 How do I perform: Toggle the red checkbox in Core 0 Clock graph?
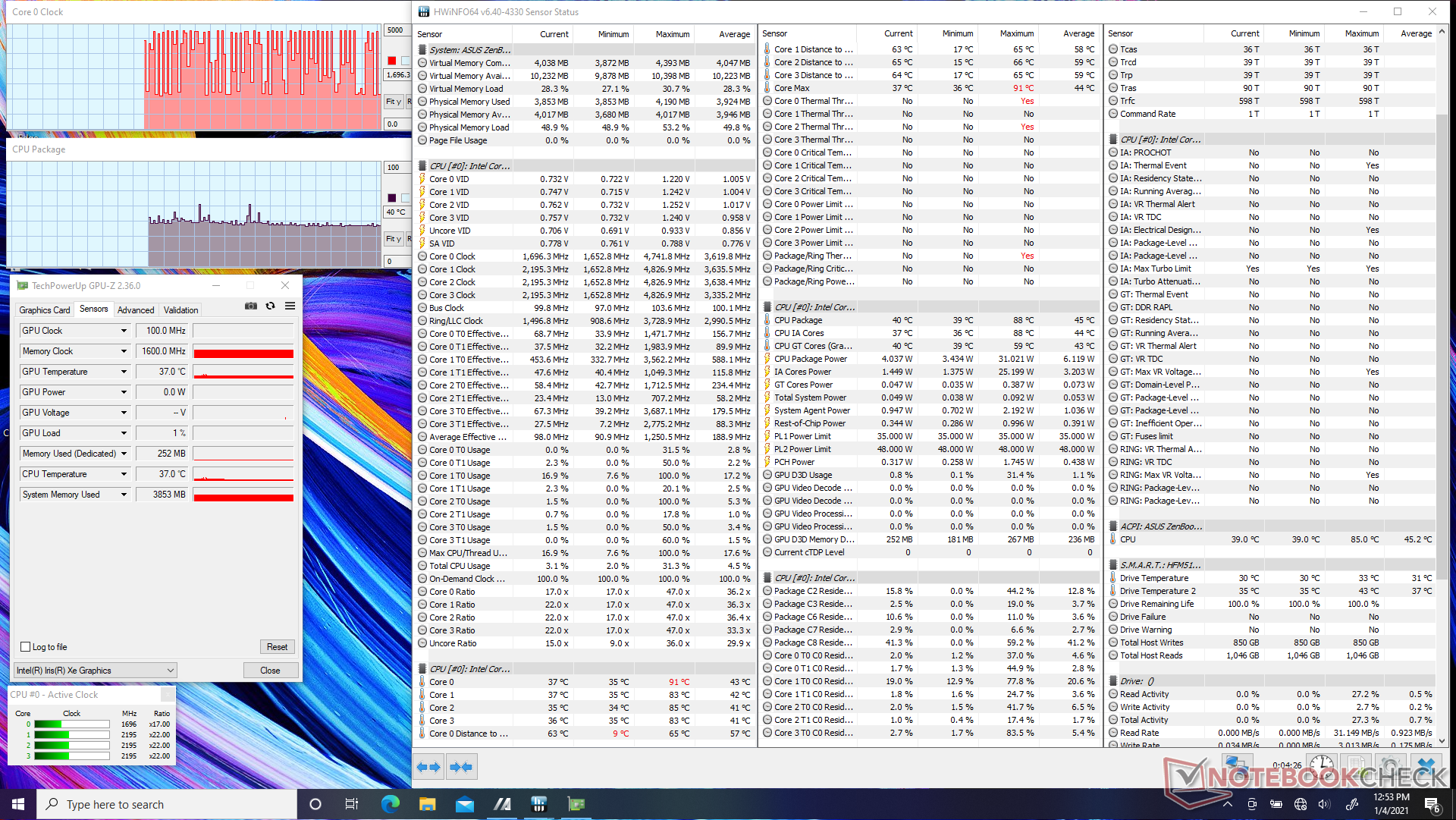pos(392,61)
